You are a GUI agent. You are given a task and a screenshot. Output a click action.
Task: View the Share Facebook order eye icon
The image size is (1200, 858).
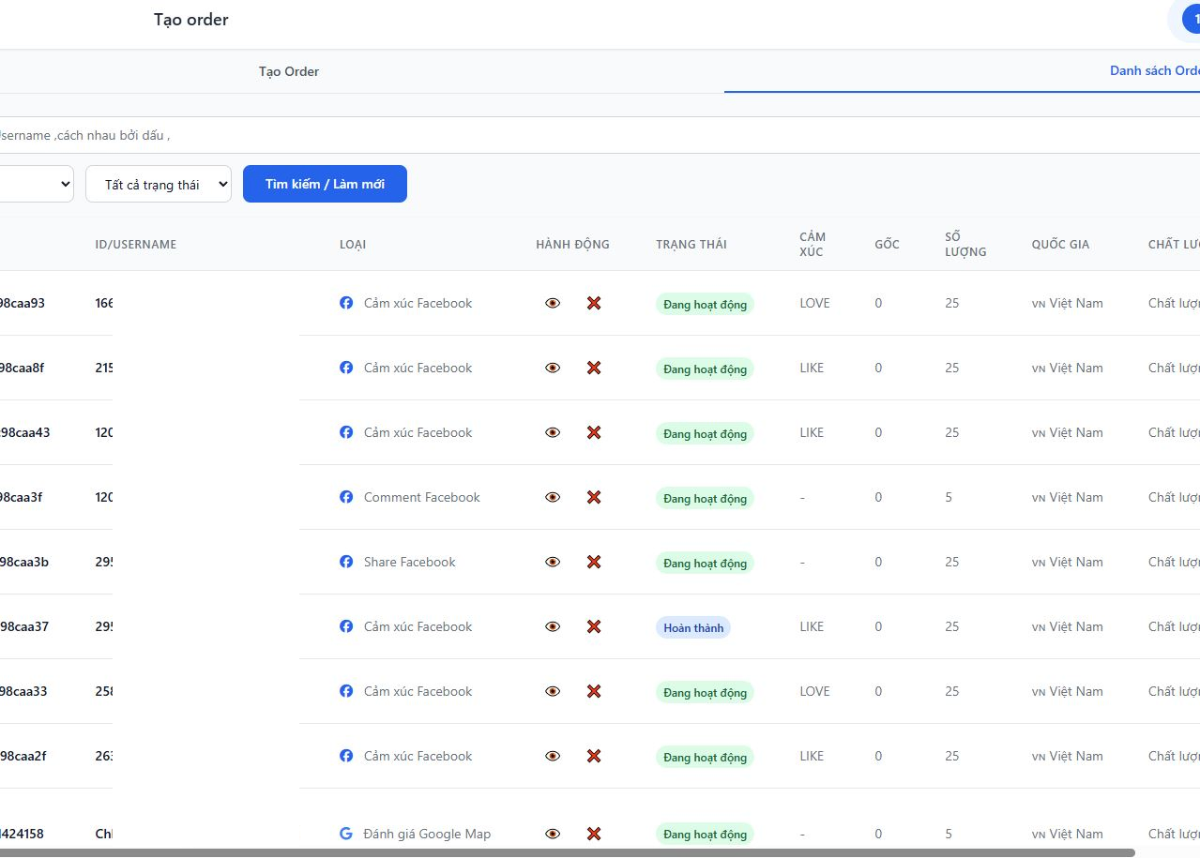pos(553,562)
